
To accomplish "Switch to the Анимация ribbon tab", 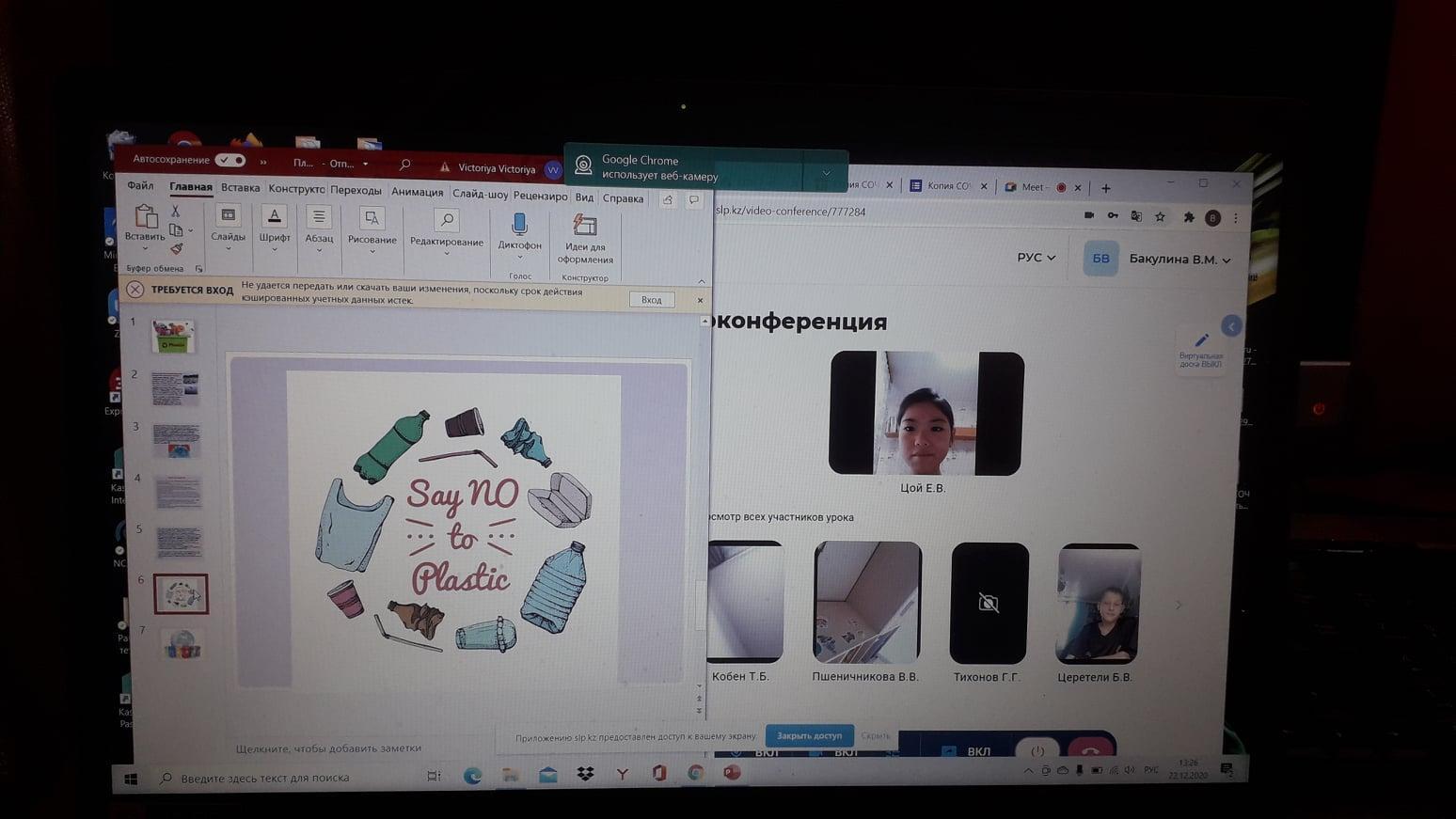I will [x=417, y=193].
